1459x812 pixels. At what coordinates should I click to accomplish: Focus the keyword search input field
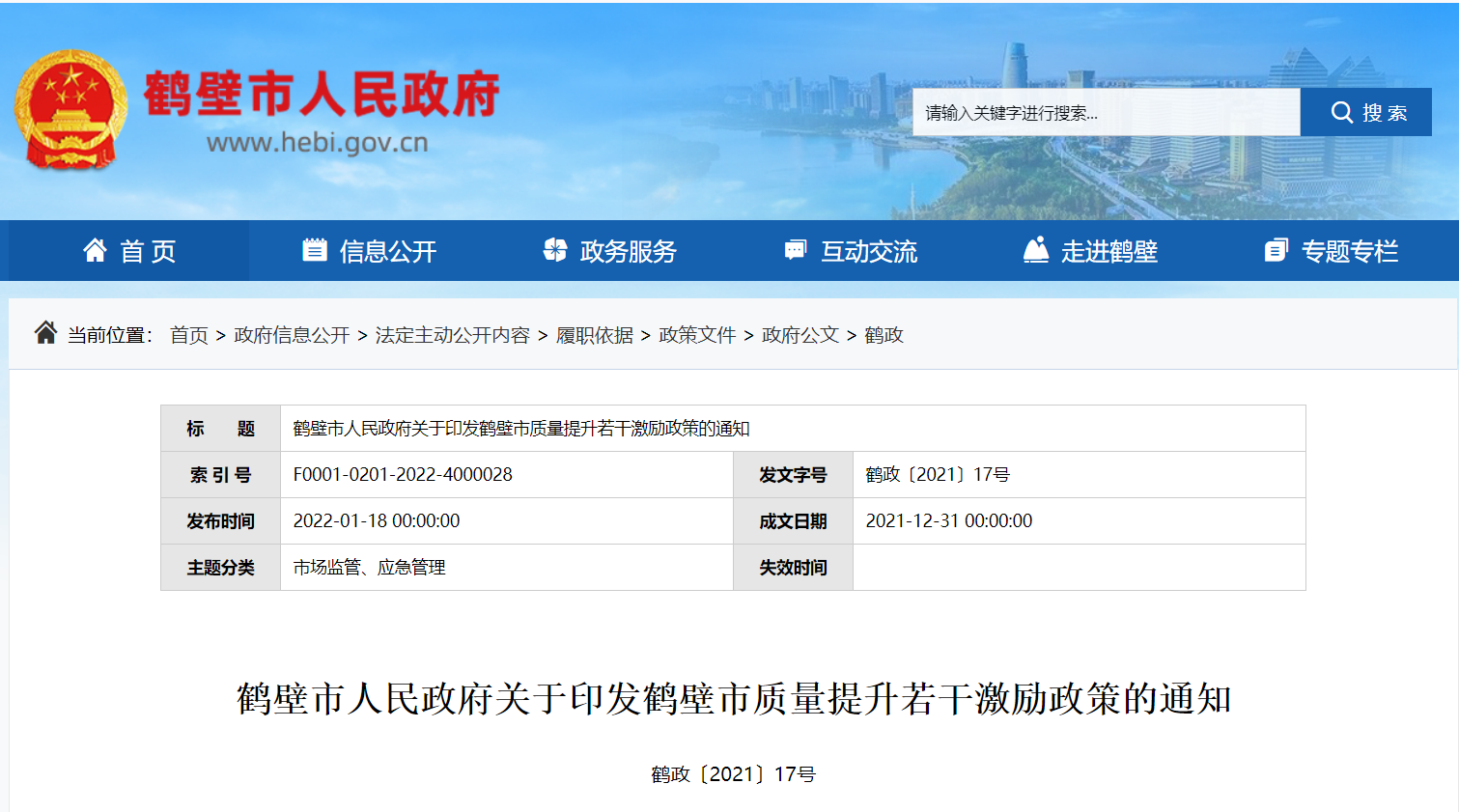pyautogui.click(x=1106, y=113)
